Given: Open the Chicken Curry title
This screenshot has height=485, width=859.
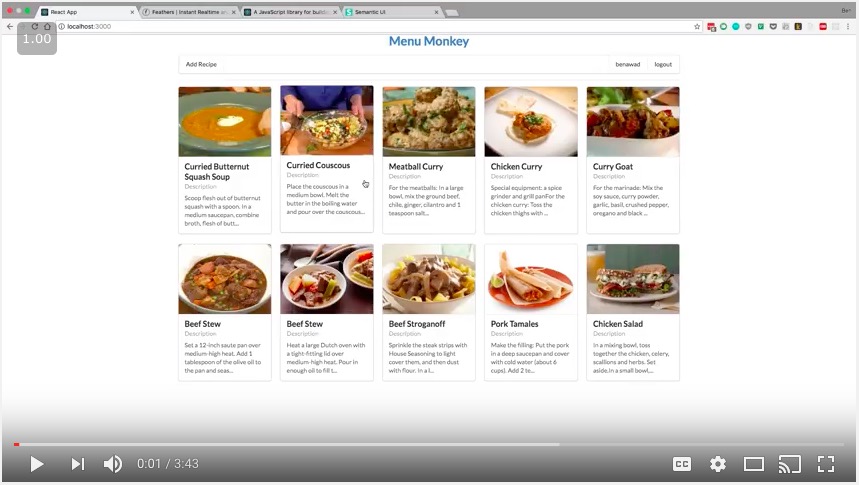Looking at the screenshot, I should pos(516,167).
